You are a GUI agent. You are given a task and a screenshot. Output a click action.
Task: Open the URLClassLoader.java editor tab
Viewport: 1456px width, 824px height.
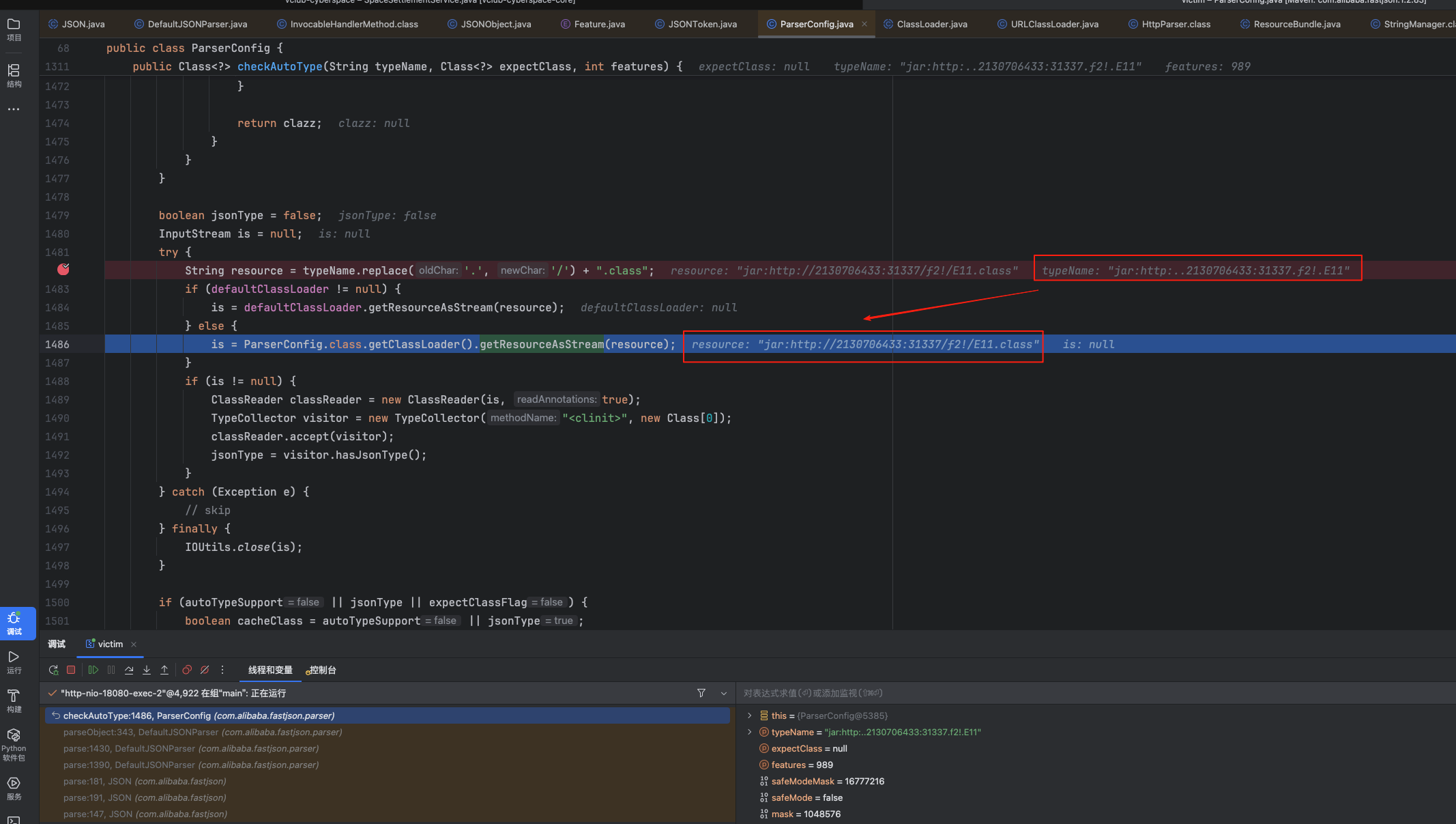pyautogui.click(x=1047, y=24)
